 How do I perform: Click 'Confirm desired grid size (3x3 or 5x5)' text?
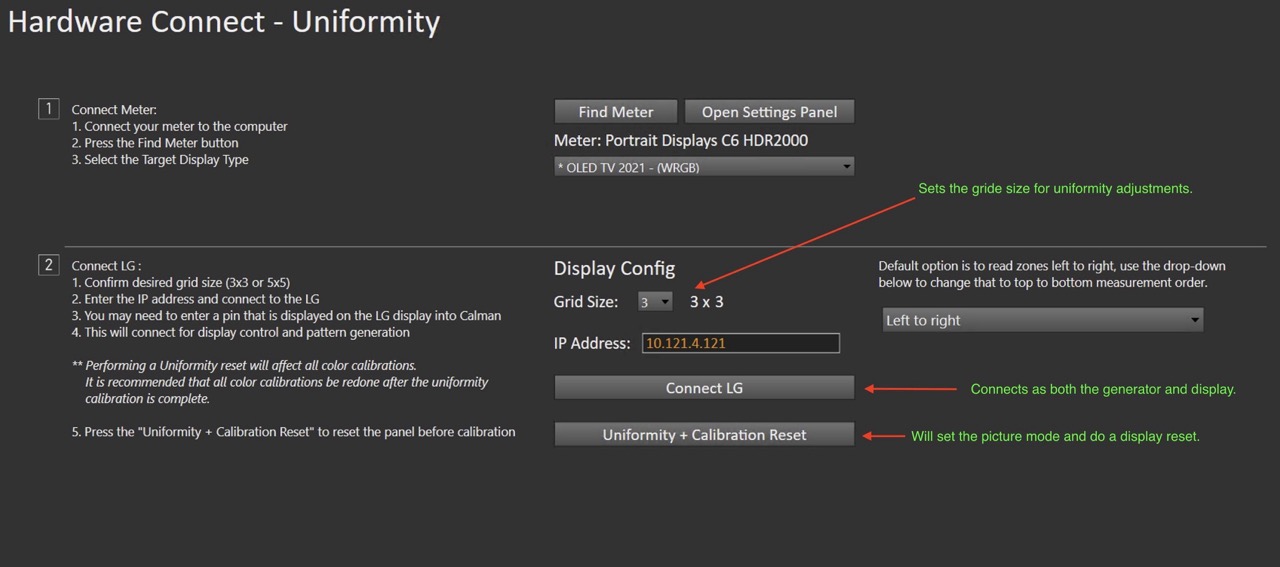pyautogui.click(x=181, y=283)
